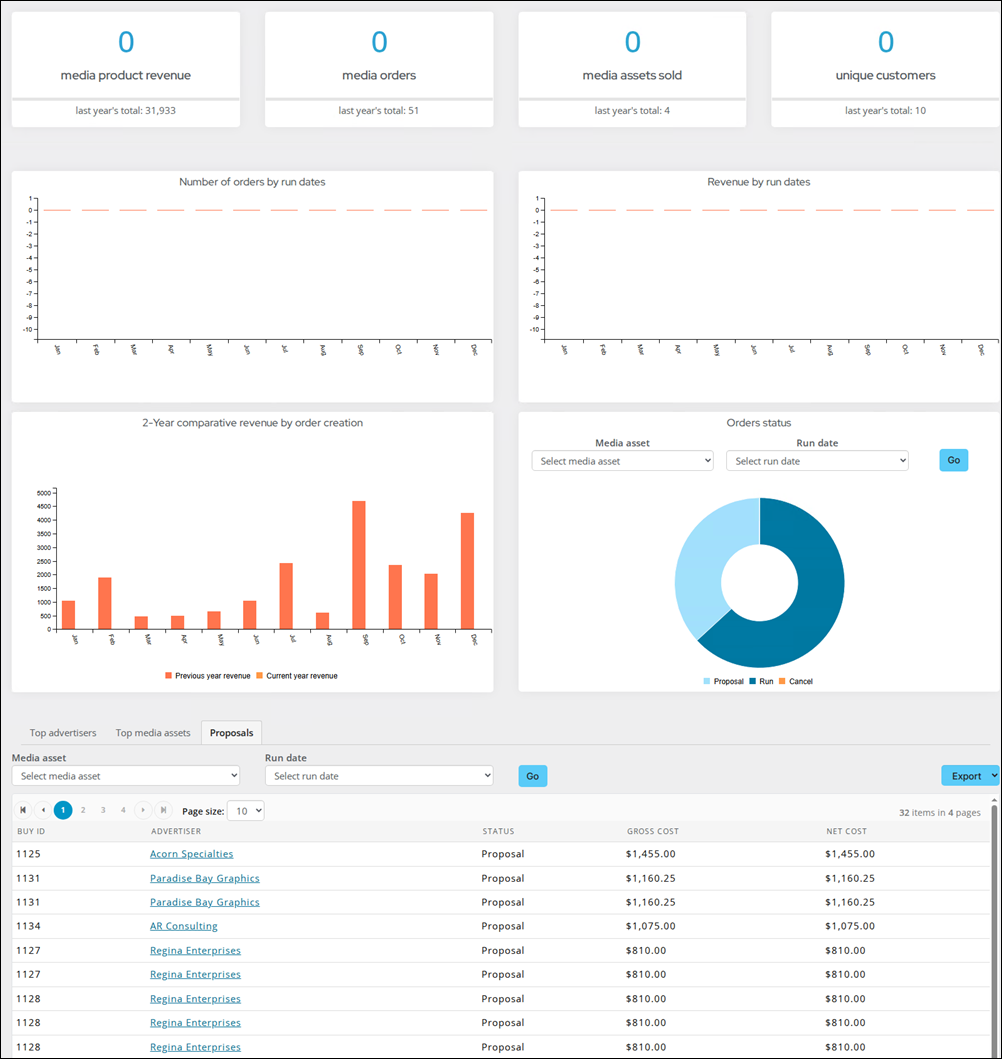
Task: Open Proposals Select run date dropdown
Action: point(379,775)
